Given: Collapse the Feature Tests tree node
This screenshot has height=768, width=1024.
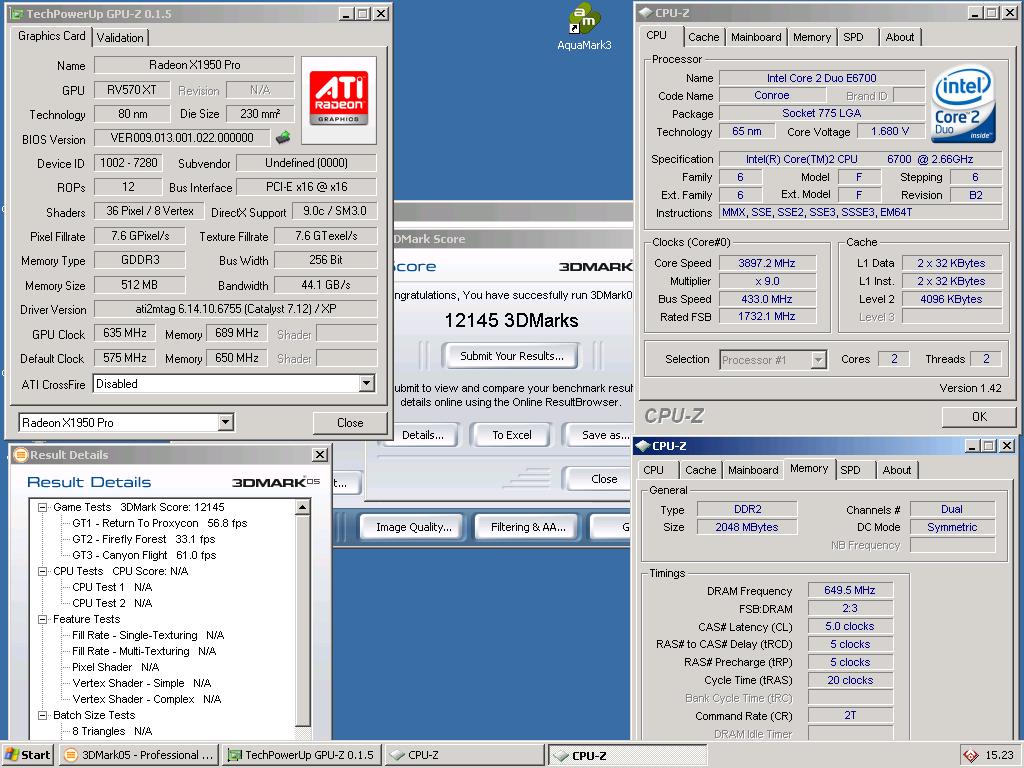Looking at the screenshot, I should click(x=42, y=619).
